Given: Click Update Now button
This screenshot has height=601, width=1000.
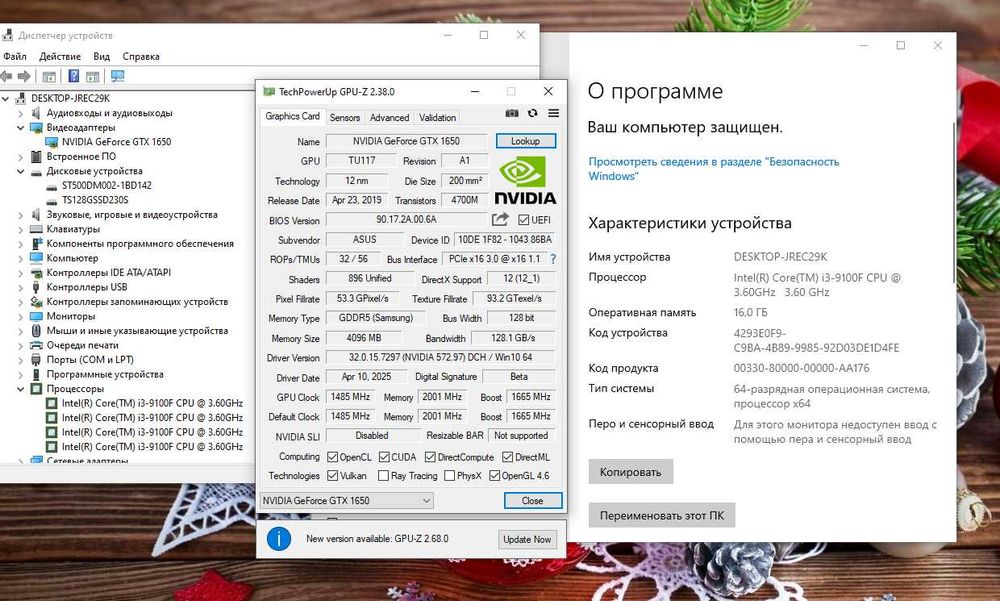Looking at the screenshot, I should pyautogui.click(x=527, y=539).
